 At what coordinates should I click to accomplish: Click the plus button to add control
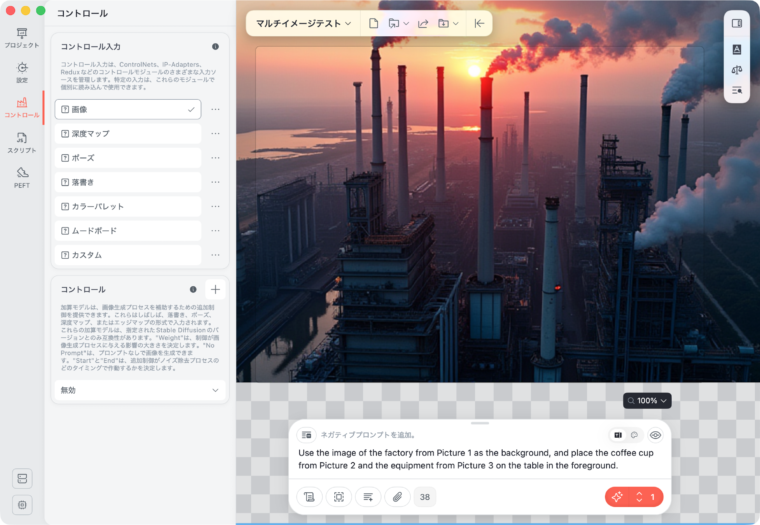coord(215,289)
